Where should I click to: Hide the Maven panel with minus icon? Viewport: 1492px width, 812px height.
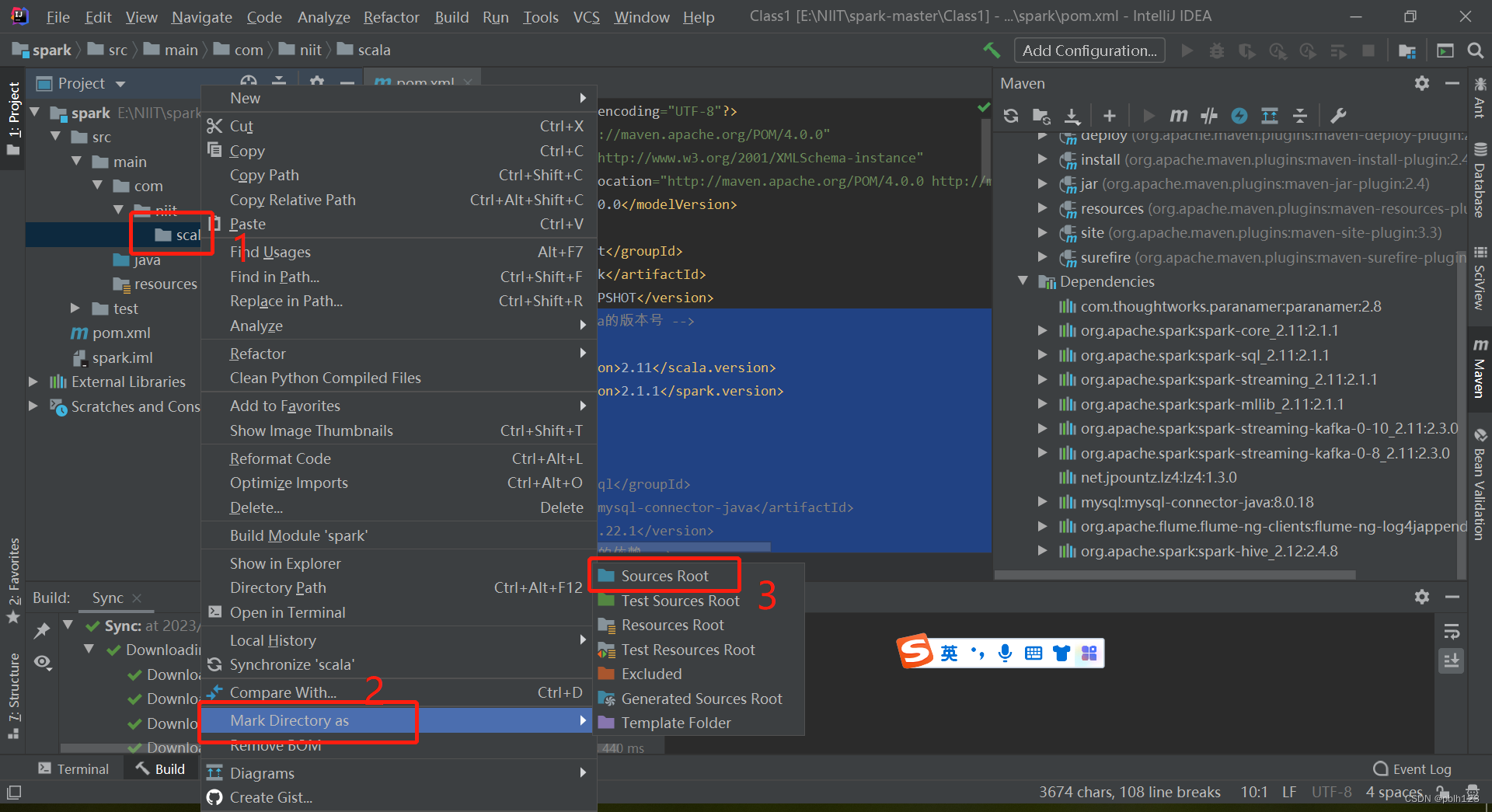coord(1452,83)
